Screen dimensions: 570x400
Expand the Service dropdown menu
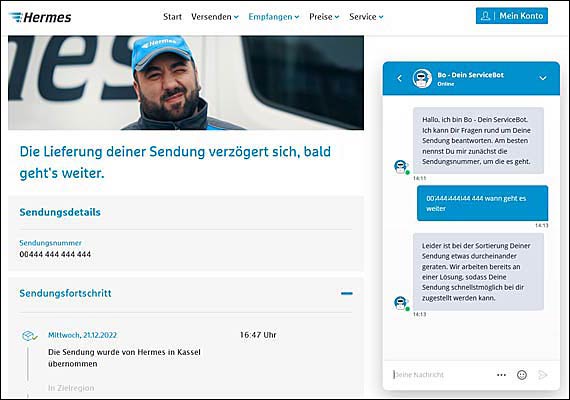(366, 17)
